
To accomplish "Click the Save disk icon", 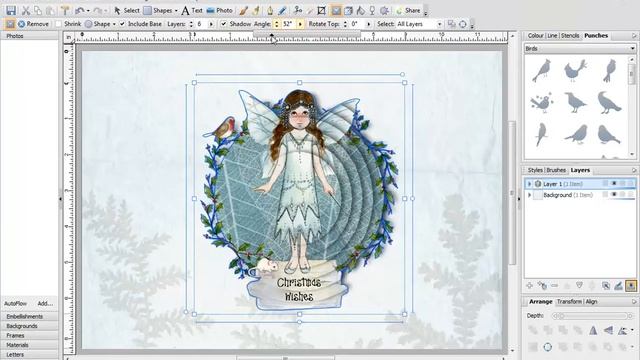I will 11,10.
